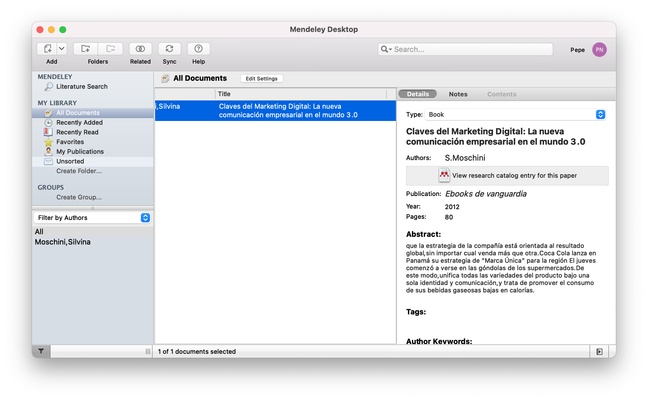
Task: Click the Add document toolbar icon
Action: (x=48, y=49)
